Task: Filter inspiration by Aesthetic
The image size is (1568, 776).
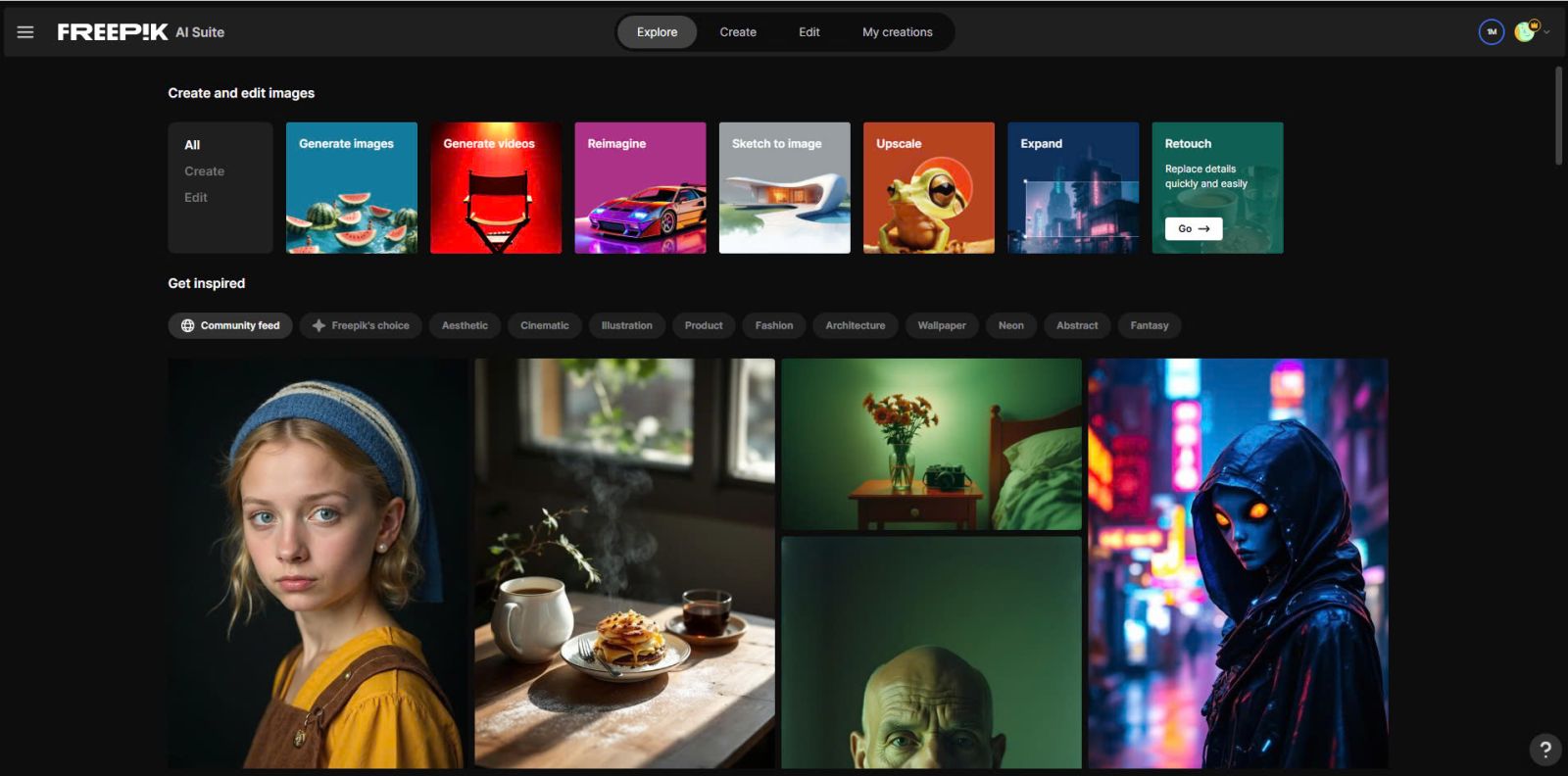Action: (465, 325)
